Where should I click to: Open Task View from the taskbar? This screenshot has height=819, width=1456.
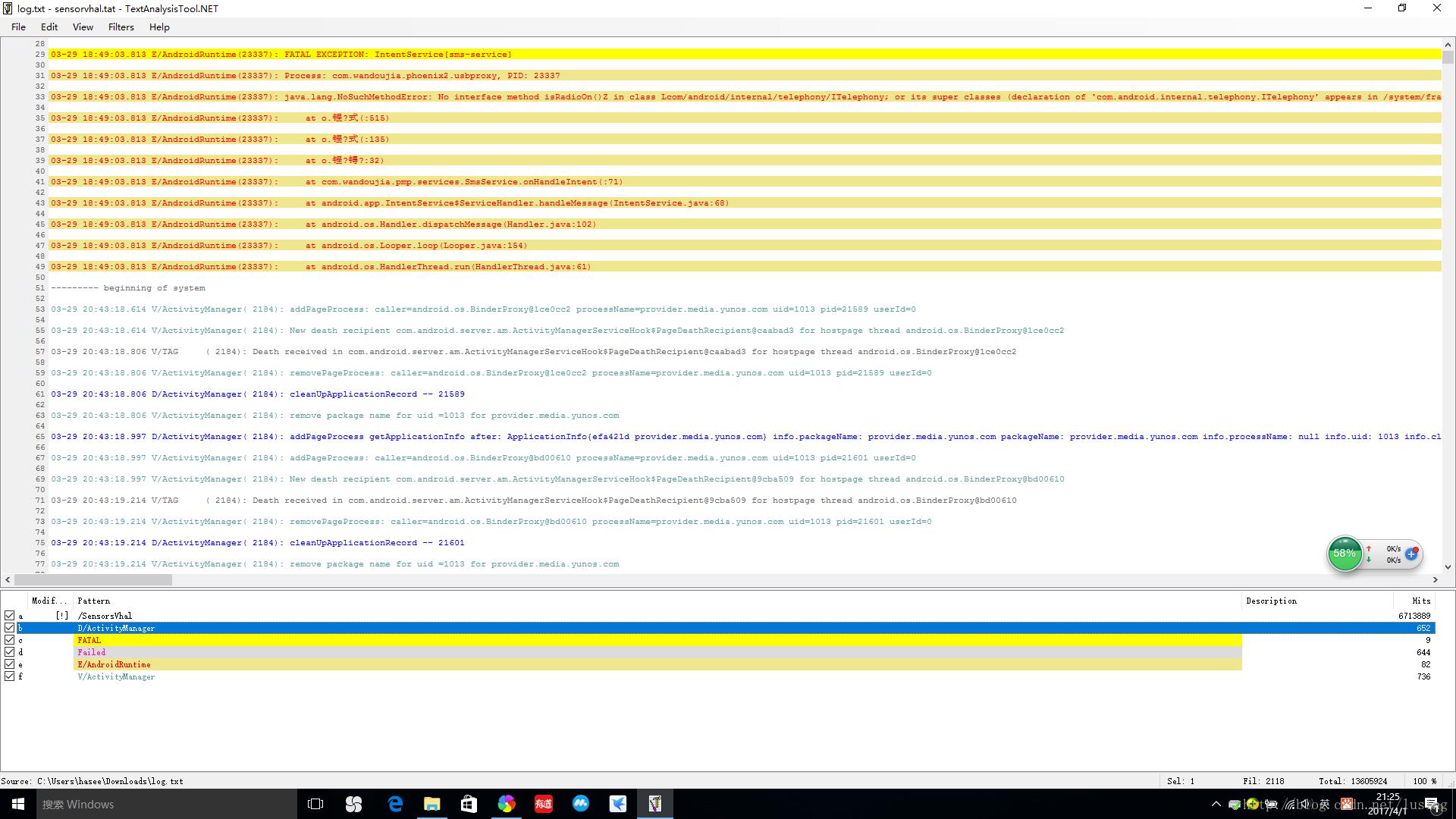[315, 804]
